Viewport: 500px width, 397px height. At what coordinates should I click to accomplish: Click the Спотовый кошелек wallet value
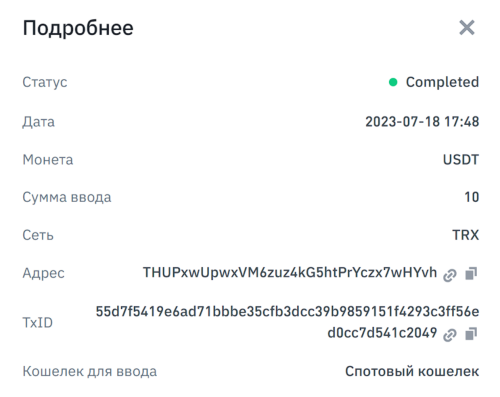point(412,371)
